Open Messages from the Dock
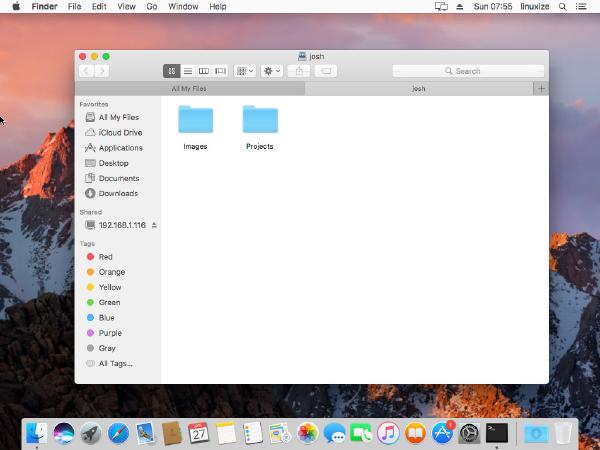Screen dimensions: 600x450 coord(334,433)
